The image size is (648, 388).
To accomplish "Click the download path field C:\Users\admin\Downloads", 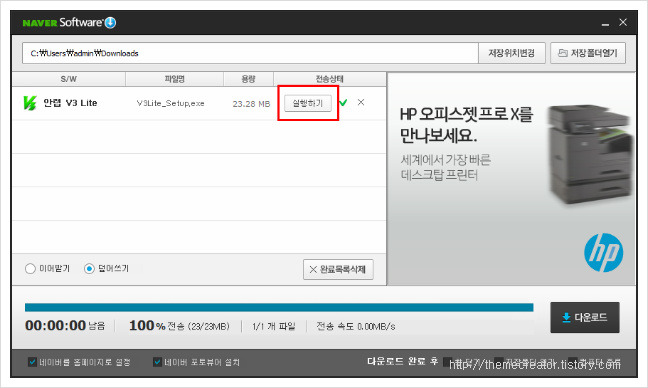I will tap(250, 53).
